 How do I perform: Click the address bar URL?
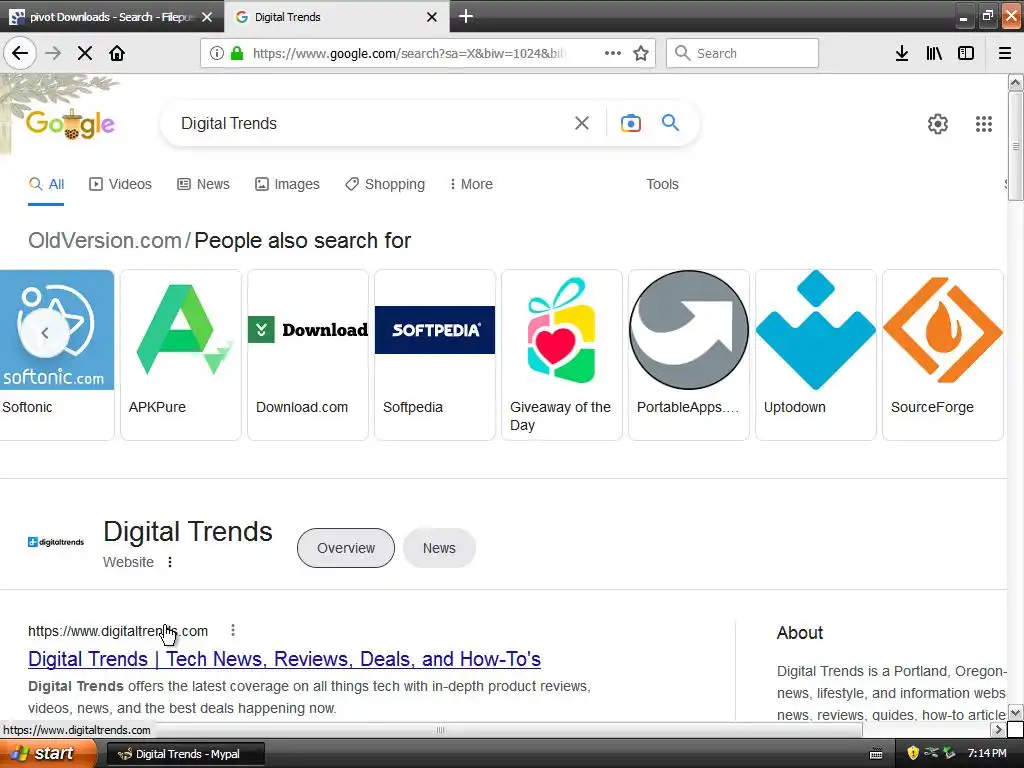409,53
